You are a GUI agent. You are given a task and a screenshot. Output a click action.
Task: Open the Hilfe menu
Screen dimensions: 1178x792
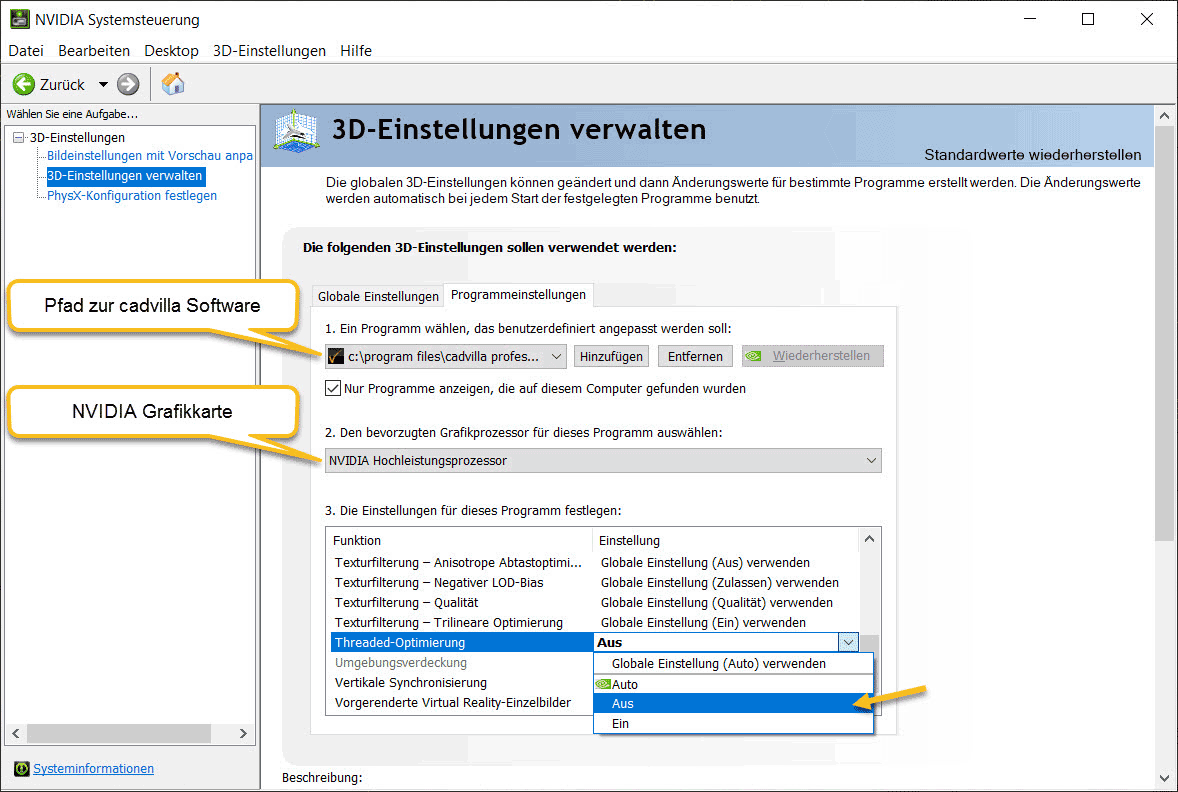355,50
